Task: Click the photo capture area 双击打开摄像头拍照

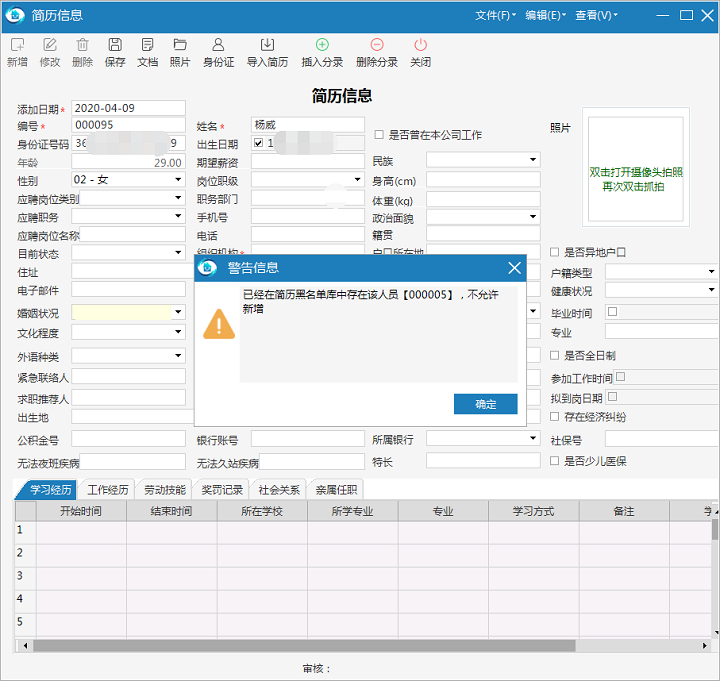Action: pyautogui.click(x=636, y=169)
